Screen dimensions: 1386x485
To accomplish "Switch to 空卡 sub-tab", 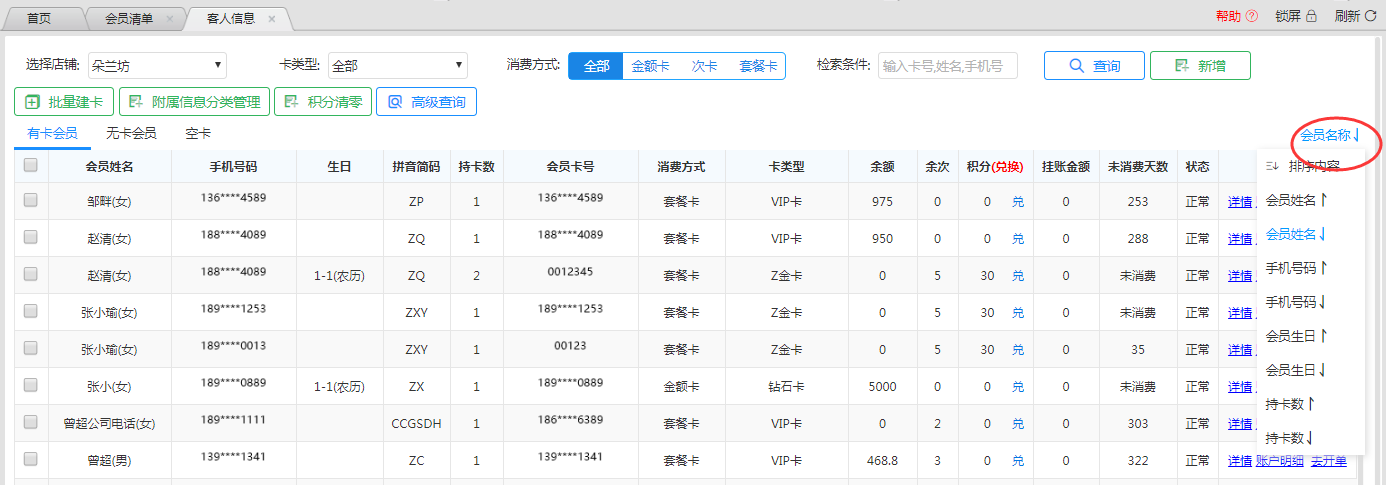I will [x=198, y=133].
